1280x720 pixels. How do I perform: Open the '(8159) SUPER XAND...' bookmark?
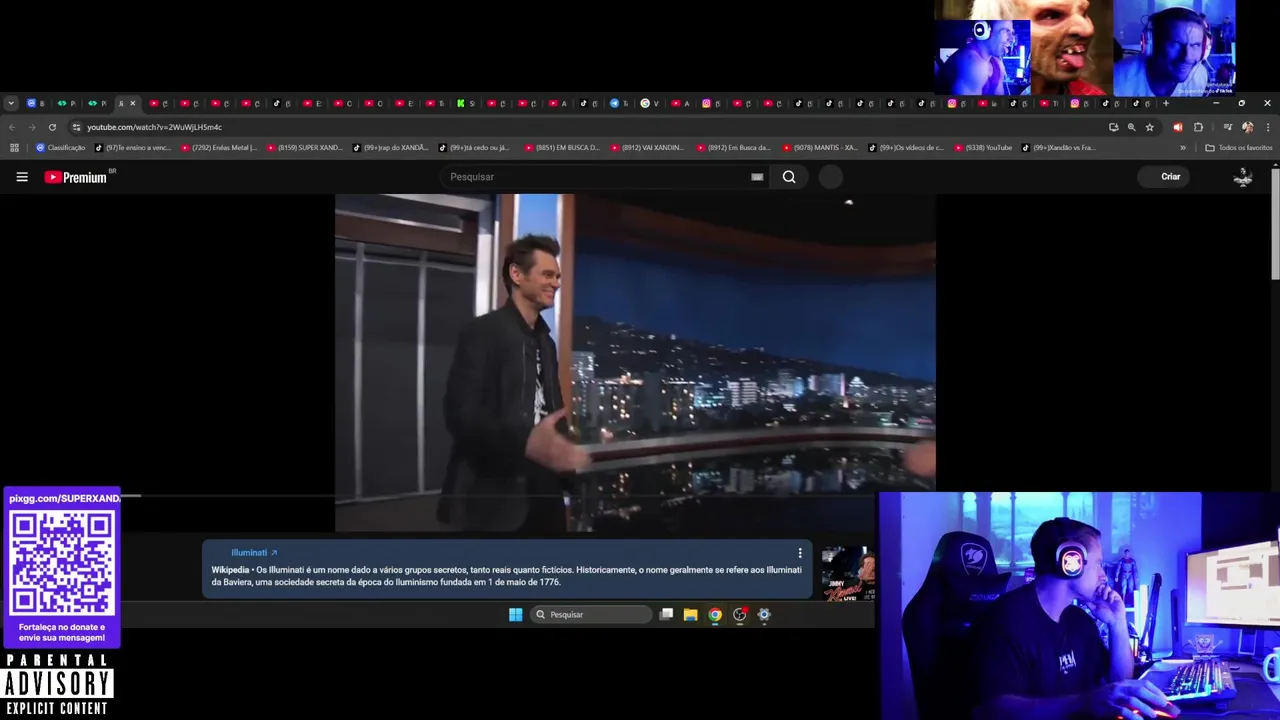(x=305, y=148)
